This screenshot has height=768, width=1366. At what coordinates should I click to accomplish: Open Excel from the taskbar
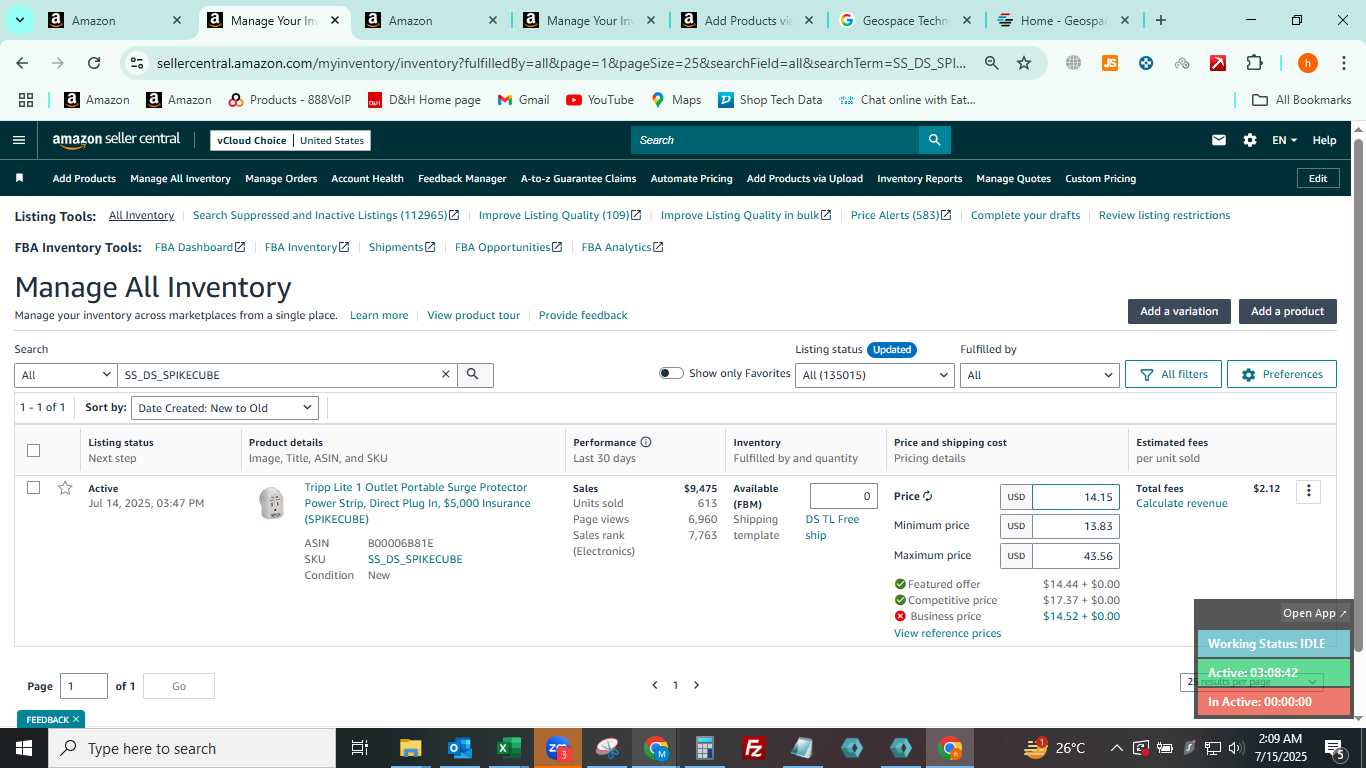(508, 748)
